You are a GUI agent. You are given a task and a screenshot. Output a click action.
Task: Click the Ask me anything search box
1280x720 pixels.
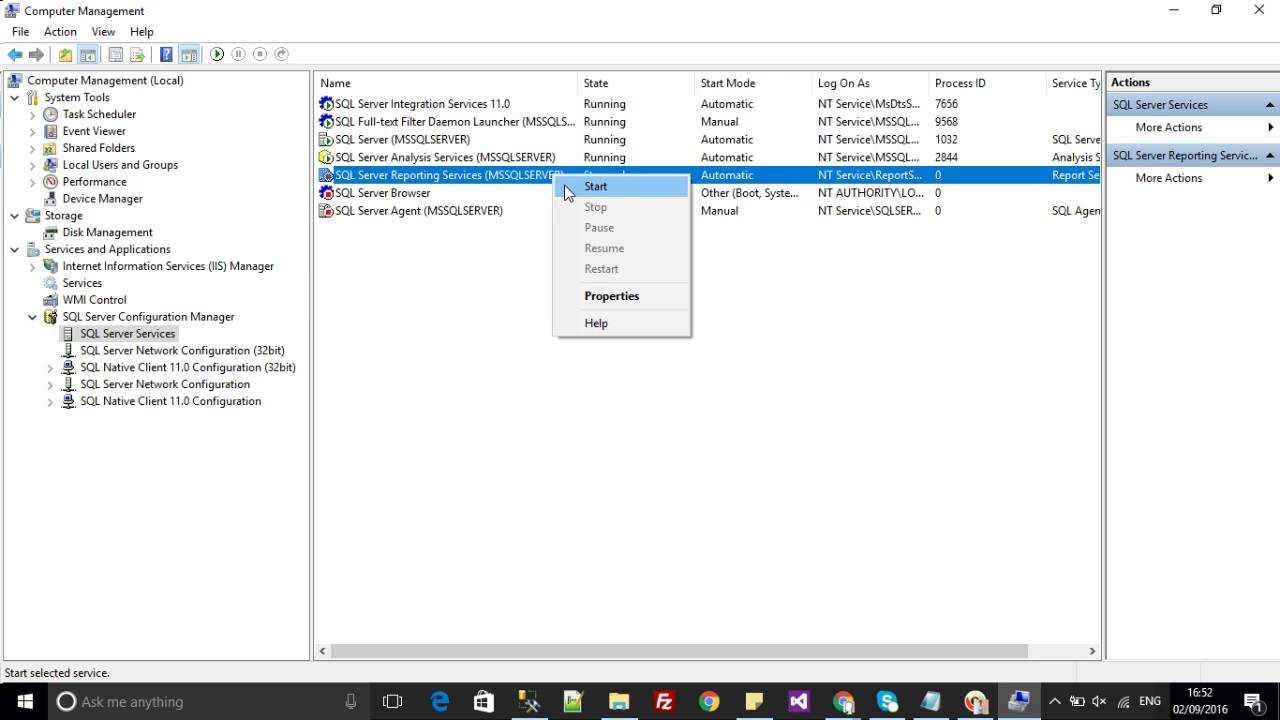click(x=208, y=701)
